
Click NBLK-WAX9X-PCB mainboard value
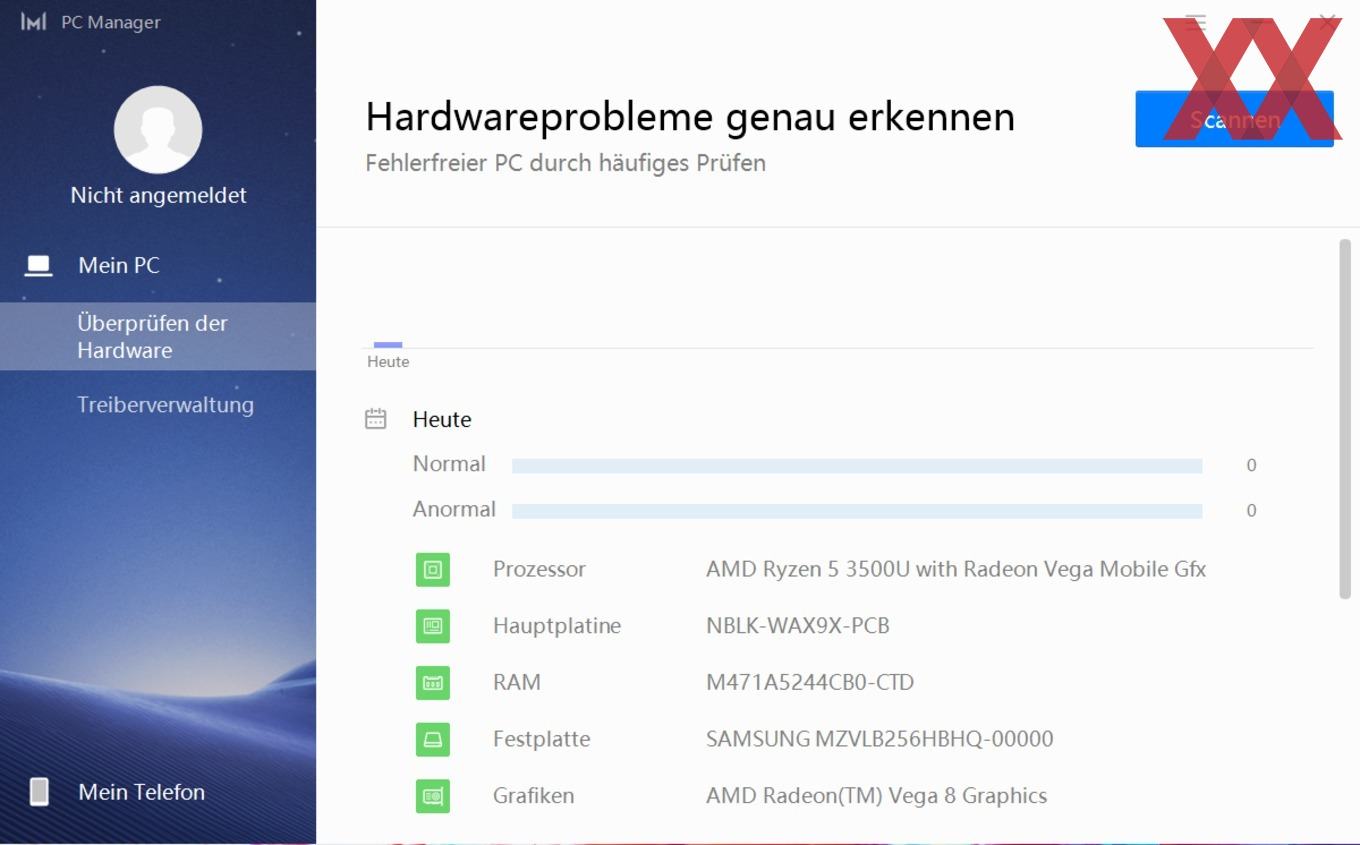tap(798, 626)
